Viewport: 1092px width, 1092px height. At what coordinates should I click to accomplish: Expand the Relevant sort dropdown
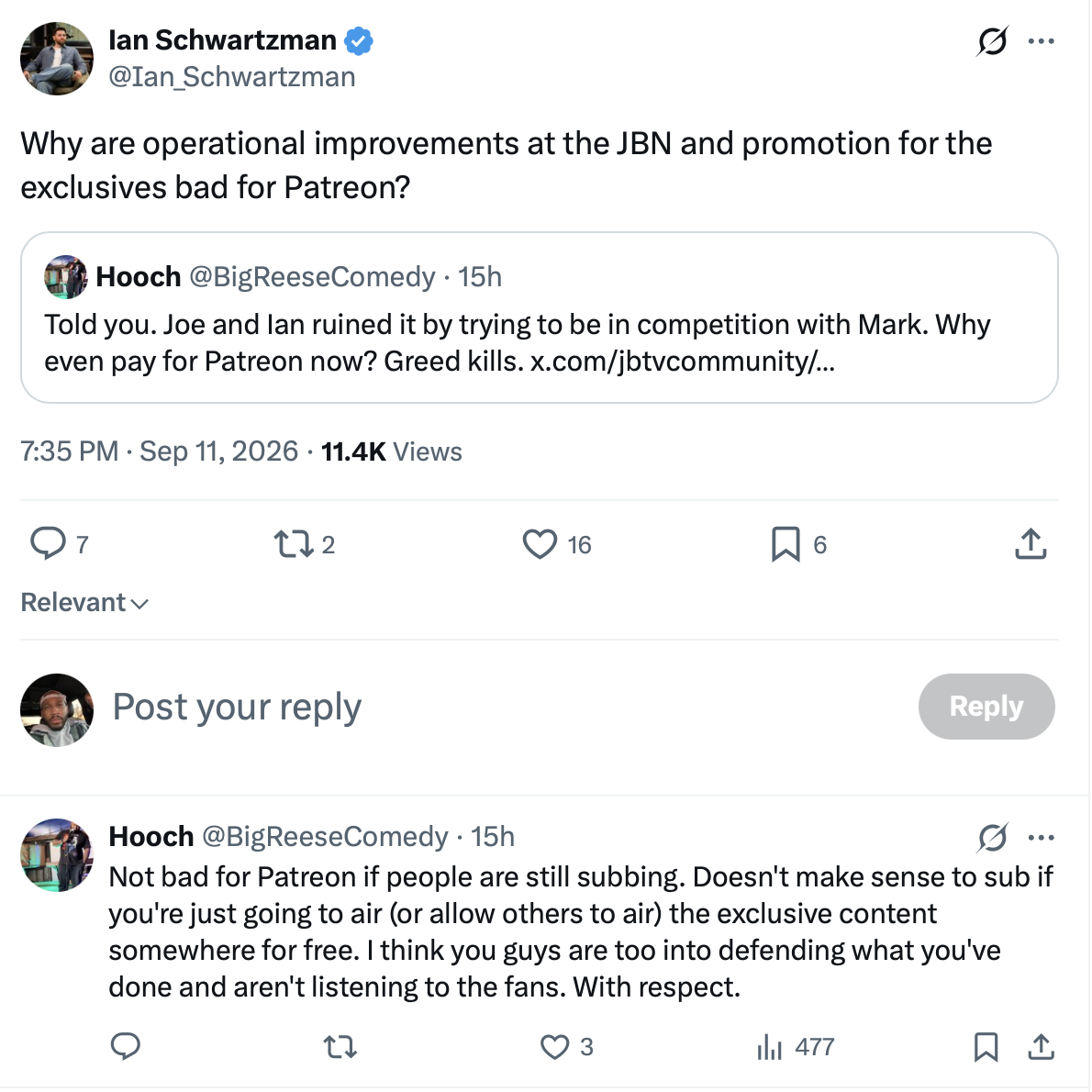(84, 602)
